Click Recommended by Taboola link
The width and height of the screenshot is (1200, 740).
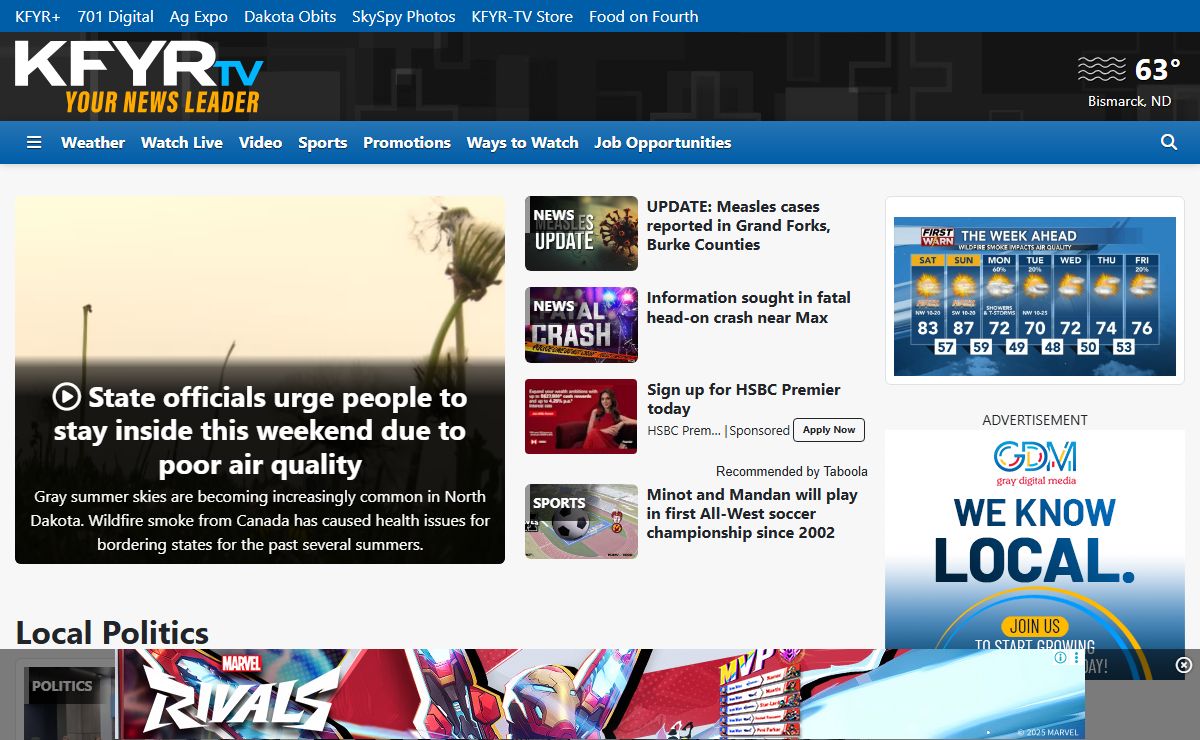tap(792, 471)
